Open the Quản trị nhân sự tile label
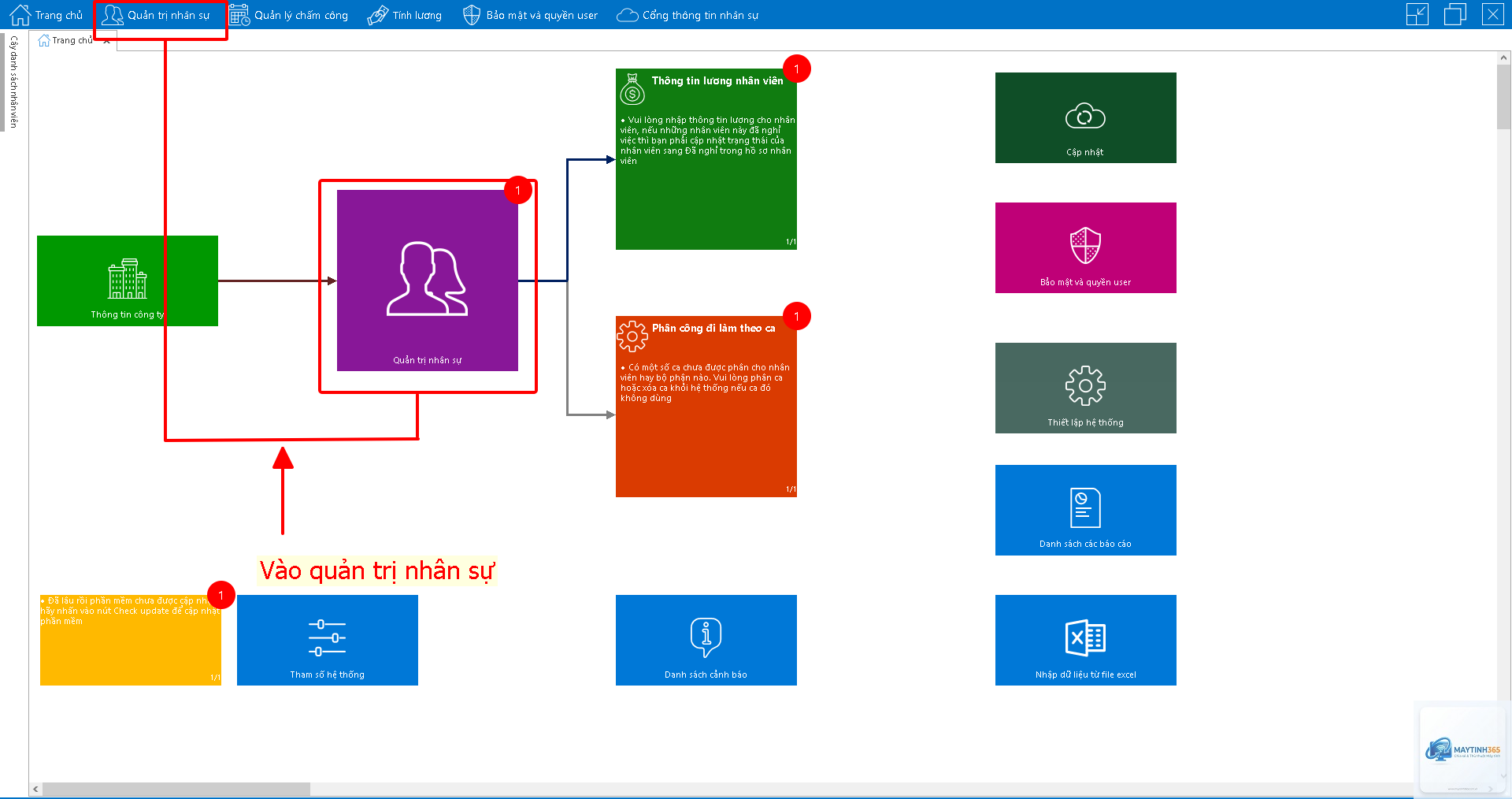The image size is (1512, 799). 428,360
